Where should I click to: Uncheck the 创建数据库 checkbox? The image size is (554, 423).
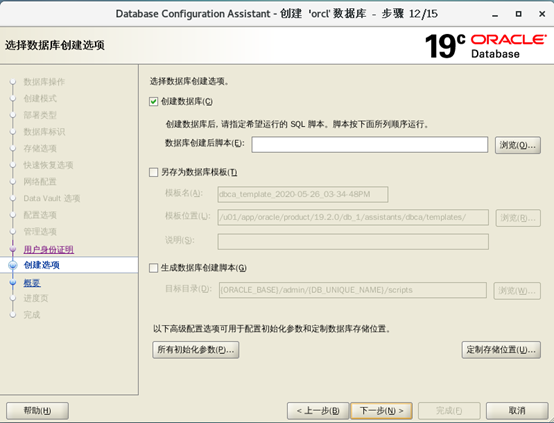153,102
